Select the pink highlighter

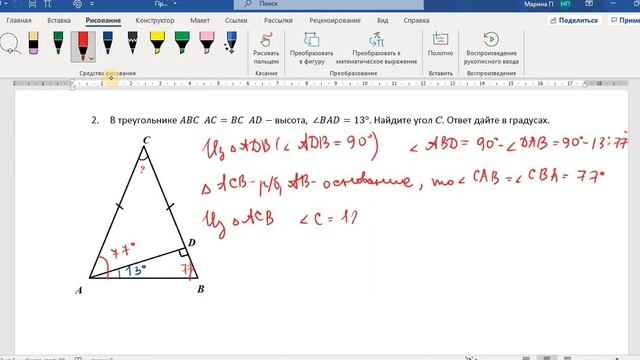click(207, 43)
